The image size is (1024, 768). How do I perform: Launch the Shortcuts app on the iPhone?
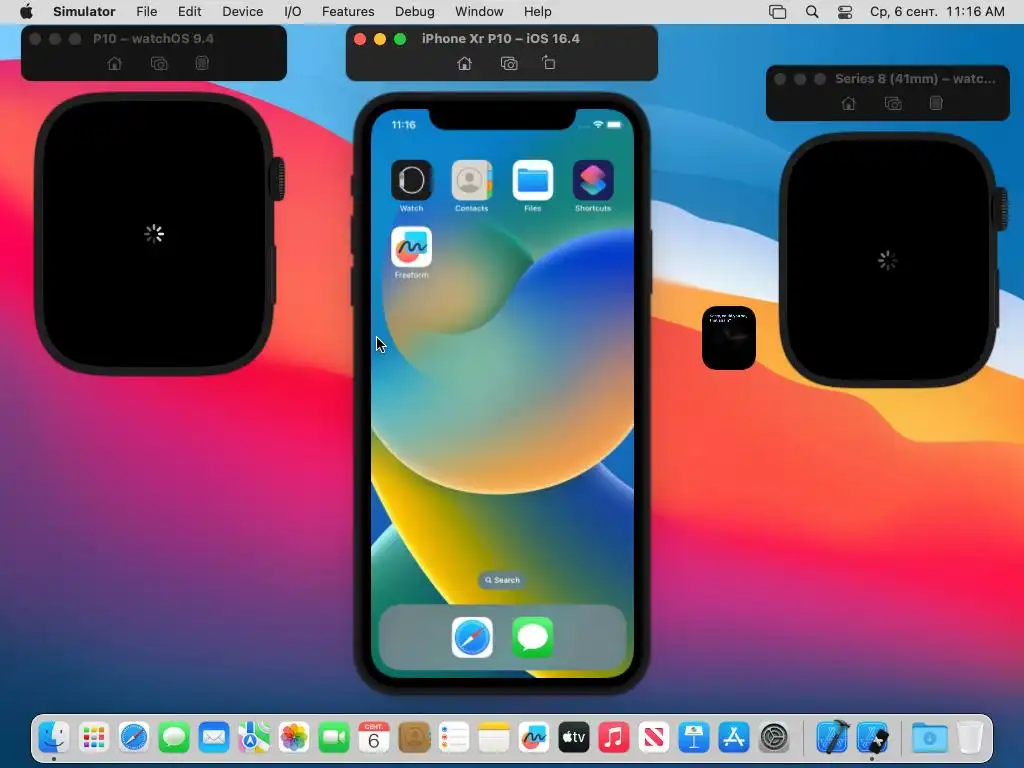click(593, 180)
